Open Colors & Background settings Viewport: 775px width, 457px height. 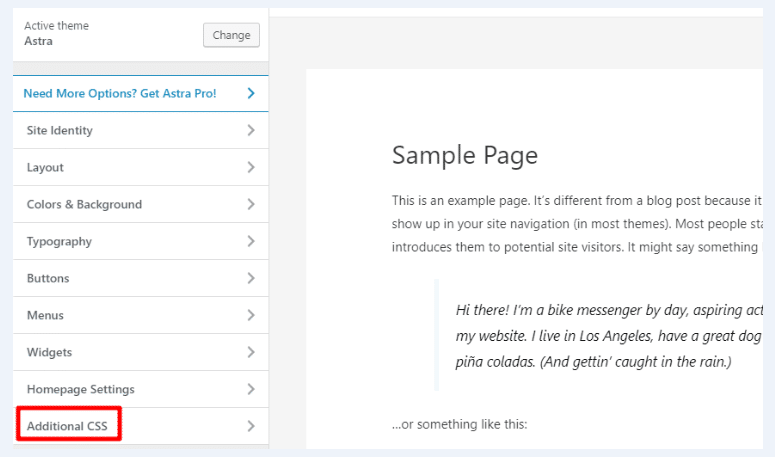click(84, 204)
